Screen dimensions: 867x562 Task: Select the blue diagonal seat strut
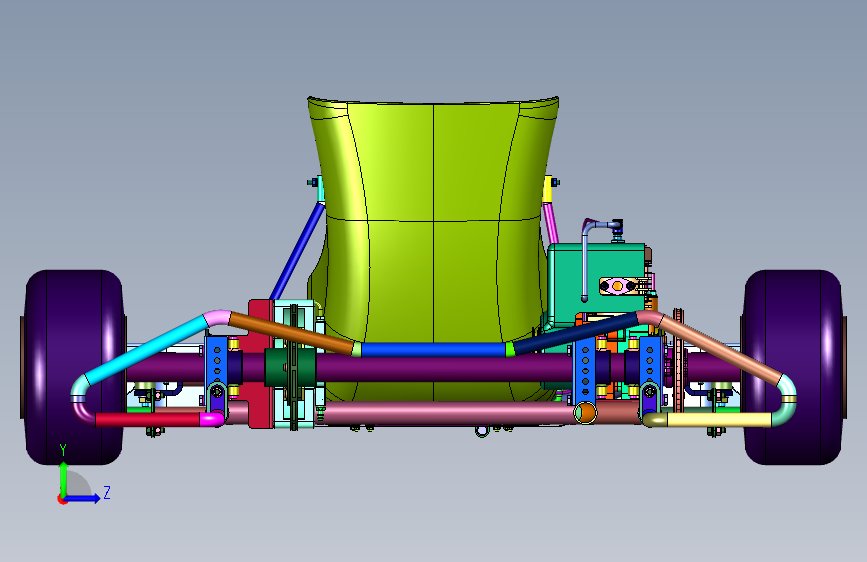point(297,251)
